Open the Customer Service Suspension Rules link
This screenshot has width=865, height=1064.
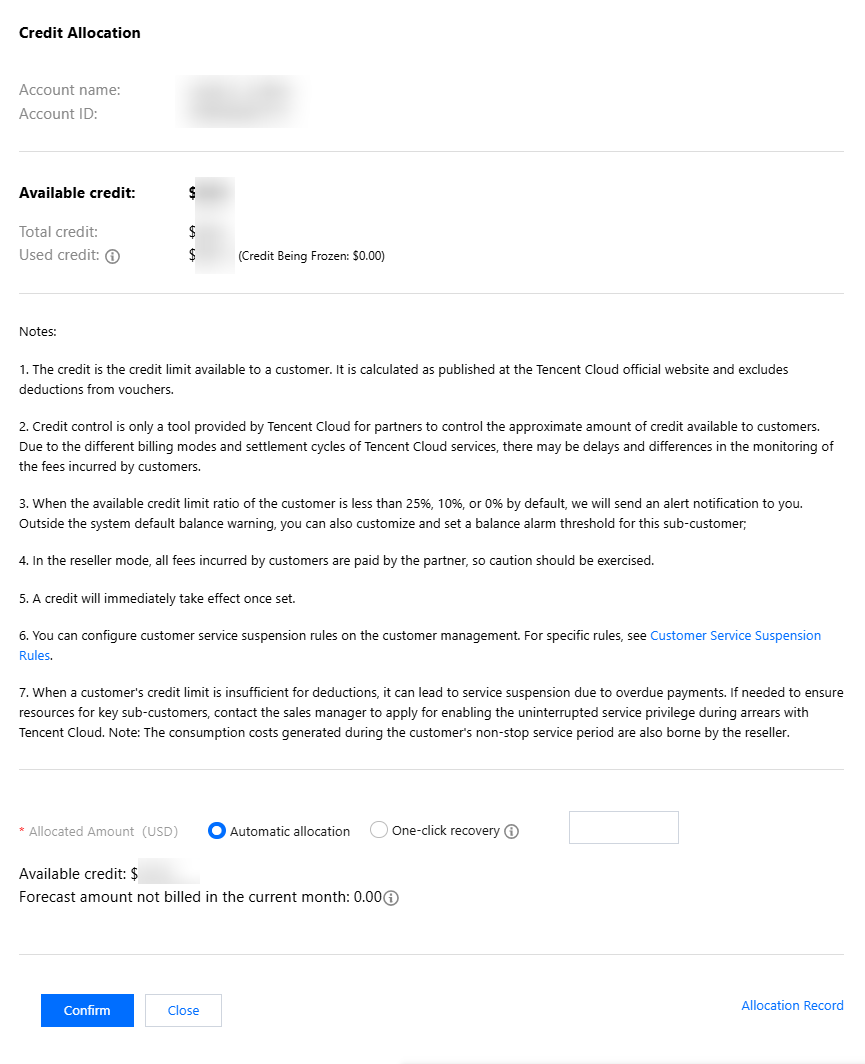click(x=735, y=635)
